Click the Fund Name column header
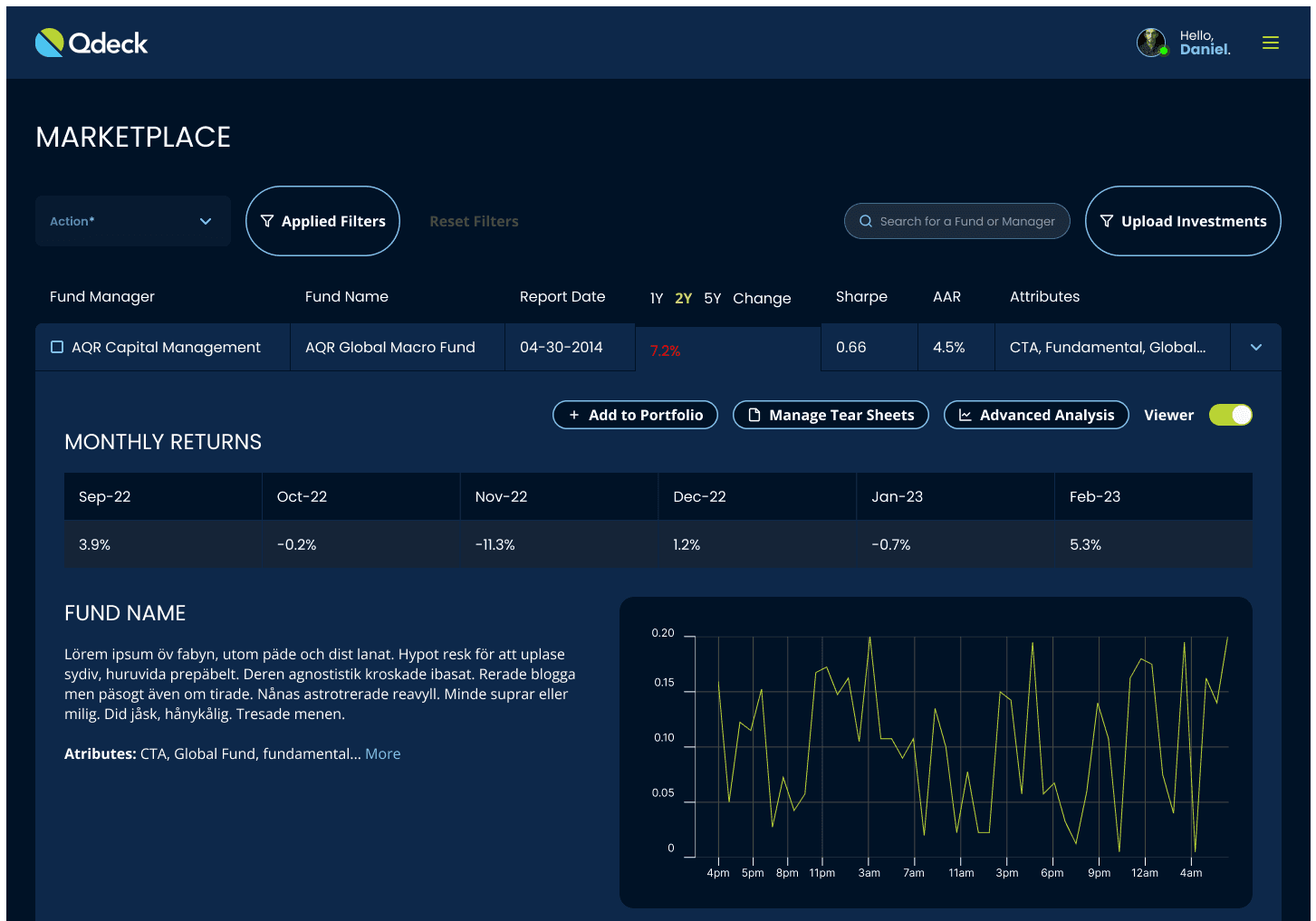The image size is (1316, 921). pos(347,296)
